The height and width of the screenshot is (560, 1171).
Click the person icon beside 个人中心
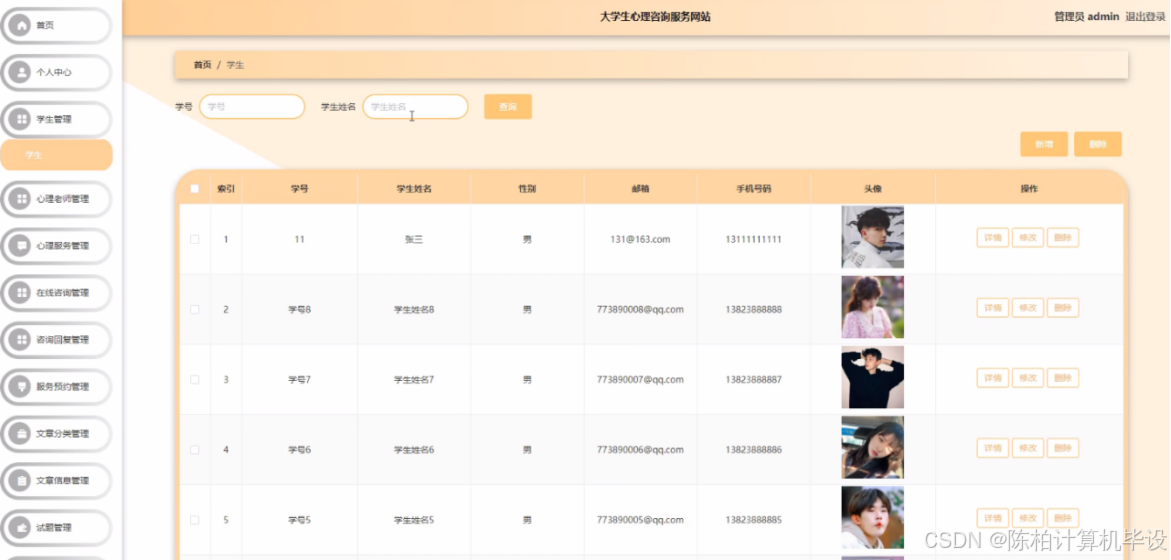[x=21, y=72]
